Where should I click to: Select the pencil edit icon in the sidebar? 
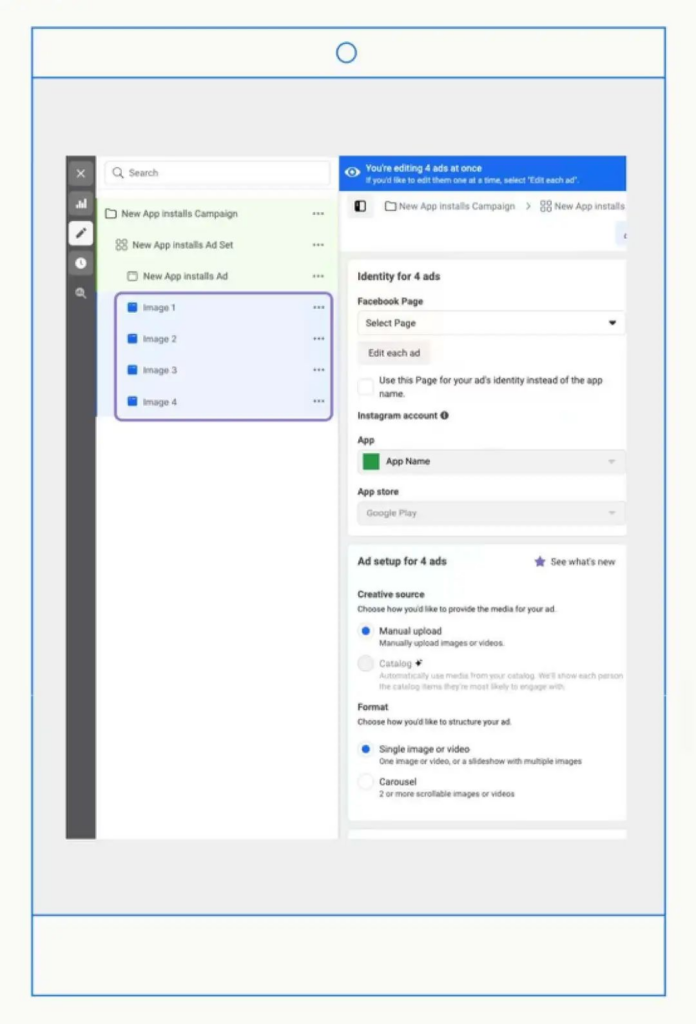click(x=80, y=233)
